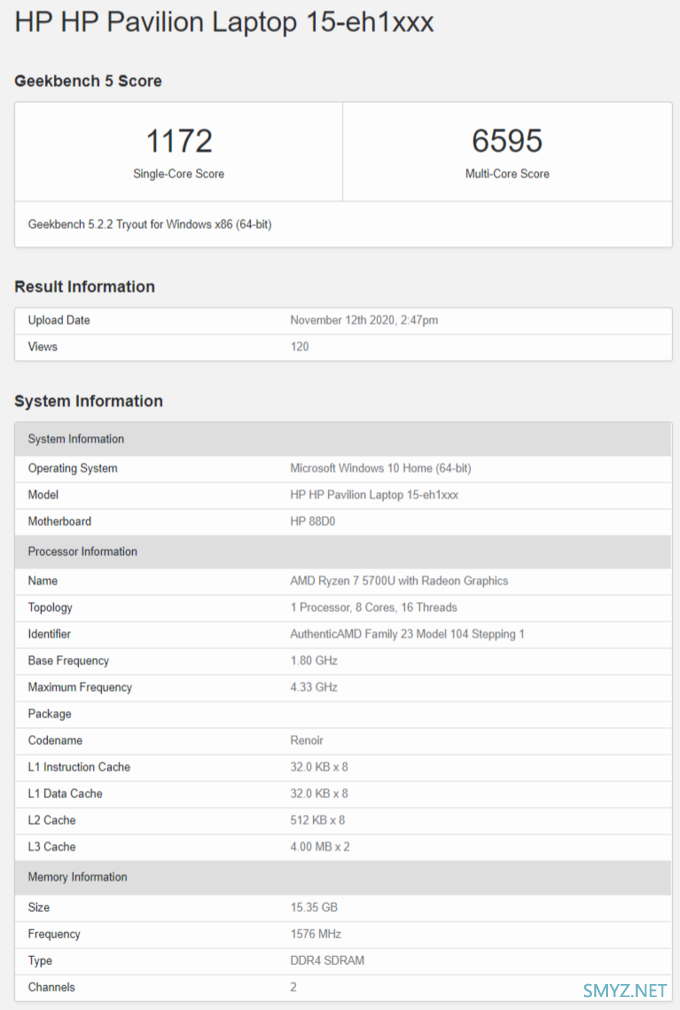The image size is (680, 1010).
Task: Select the Geekbench 5 Score heading
Action: point(88,81)
